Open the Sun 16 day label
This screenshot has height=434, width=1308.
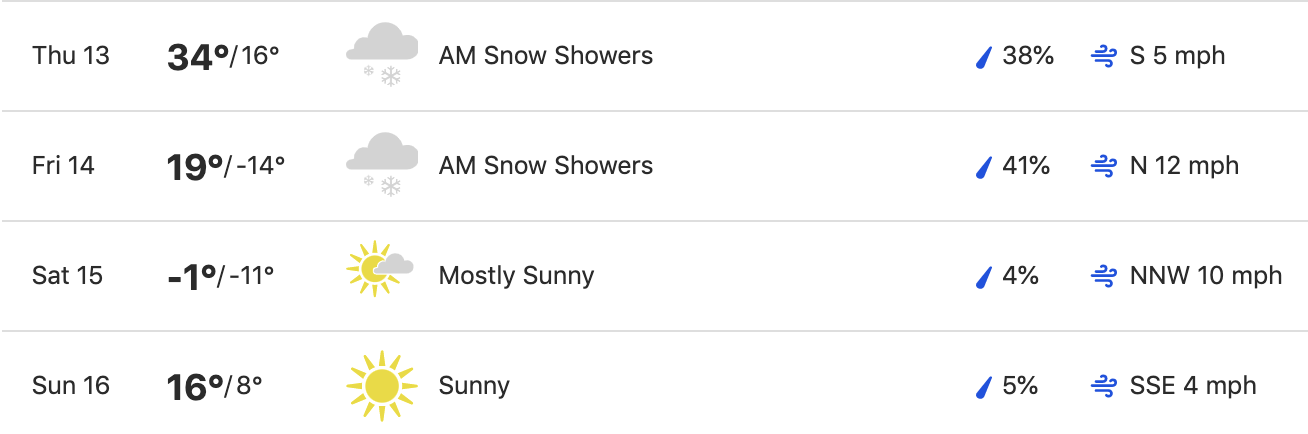(x=70, y=386)
